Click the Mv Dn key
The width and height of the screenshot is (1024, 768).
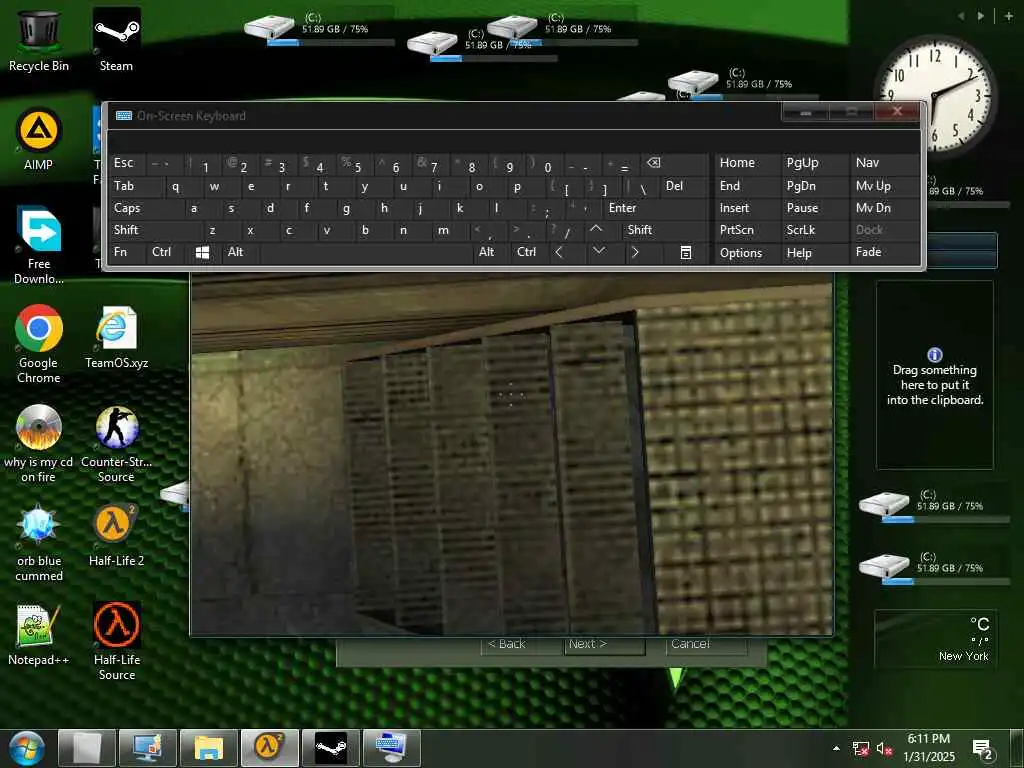pos(884,208)
